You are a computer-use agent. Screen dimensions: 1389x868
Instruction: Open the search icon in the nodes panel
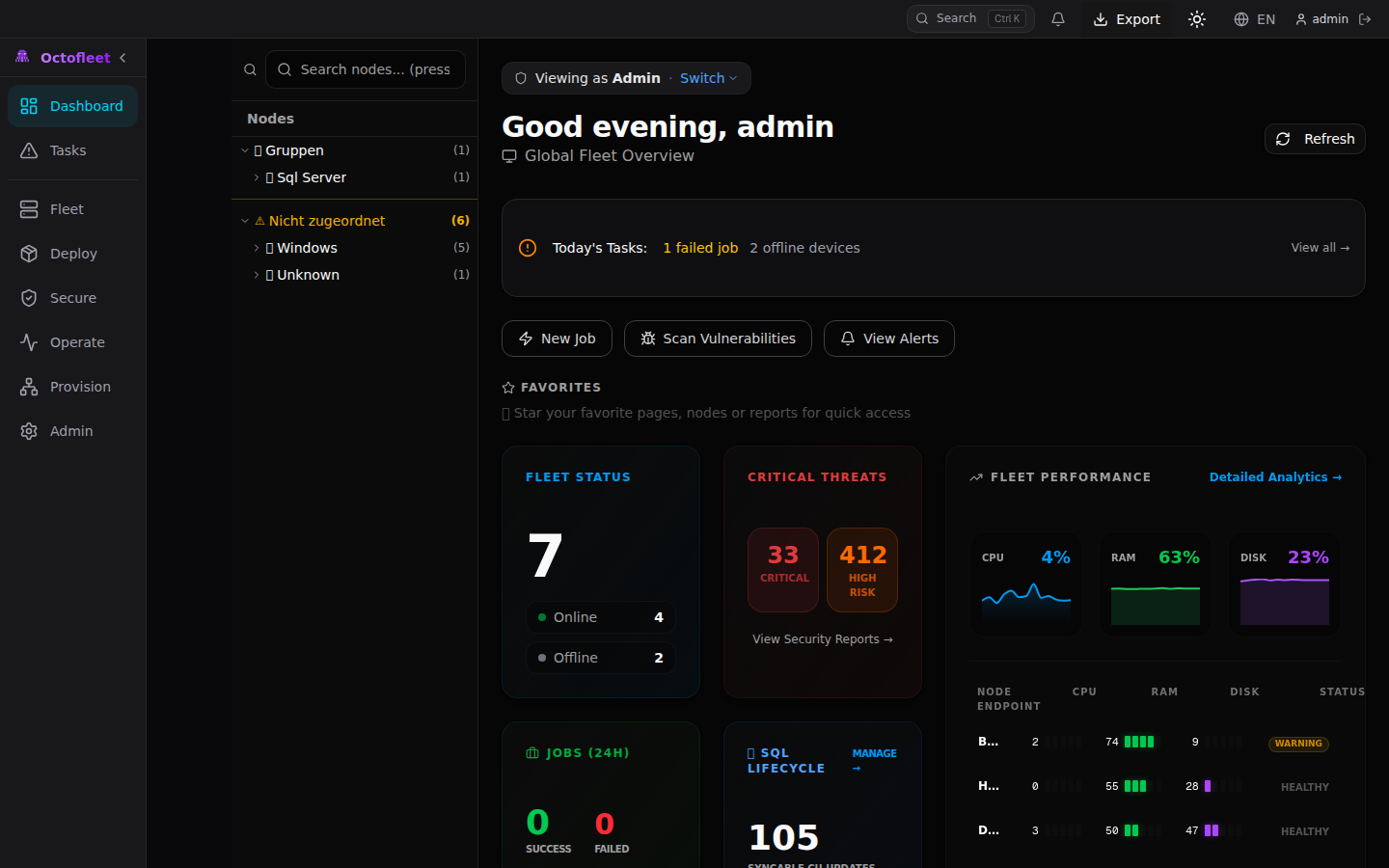coord(250,68)
